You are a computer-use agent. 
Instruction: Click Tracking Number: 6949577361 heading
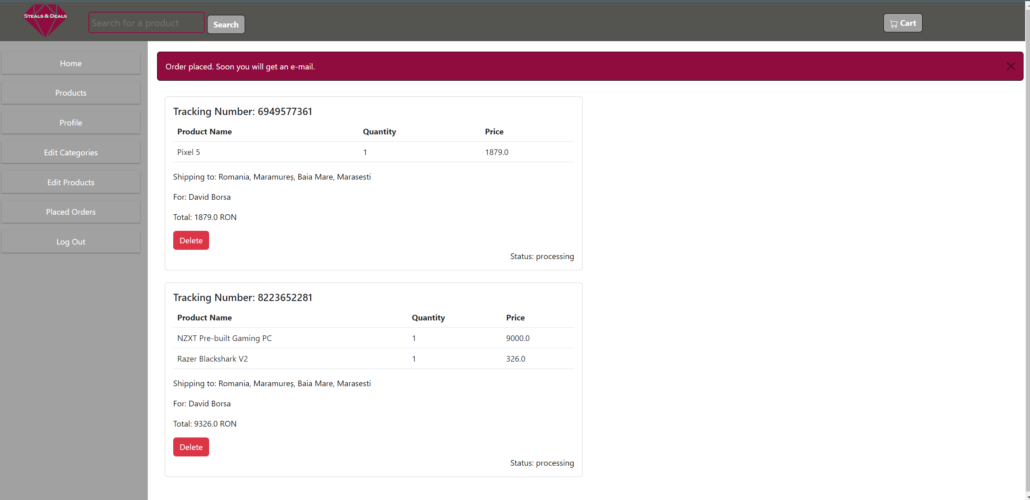coord(242,112)
